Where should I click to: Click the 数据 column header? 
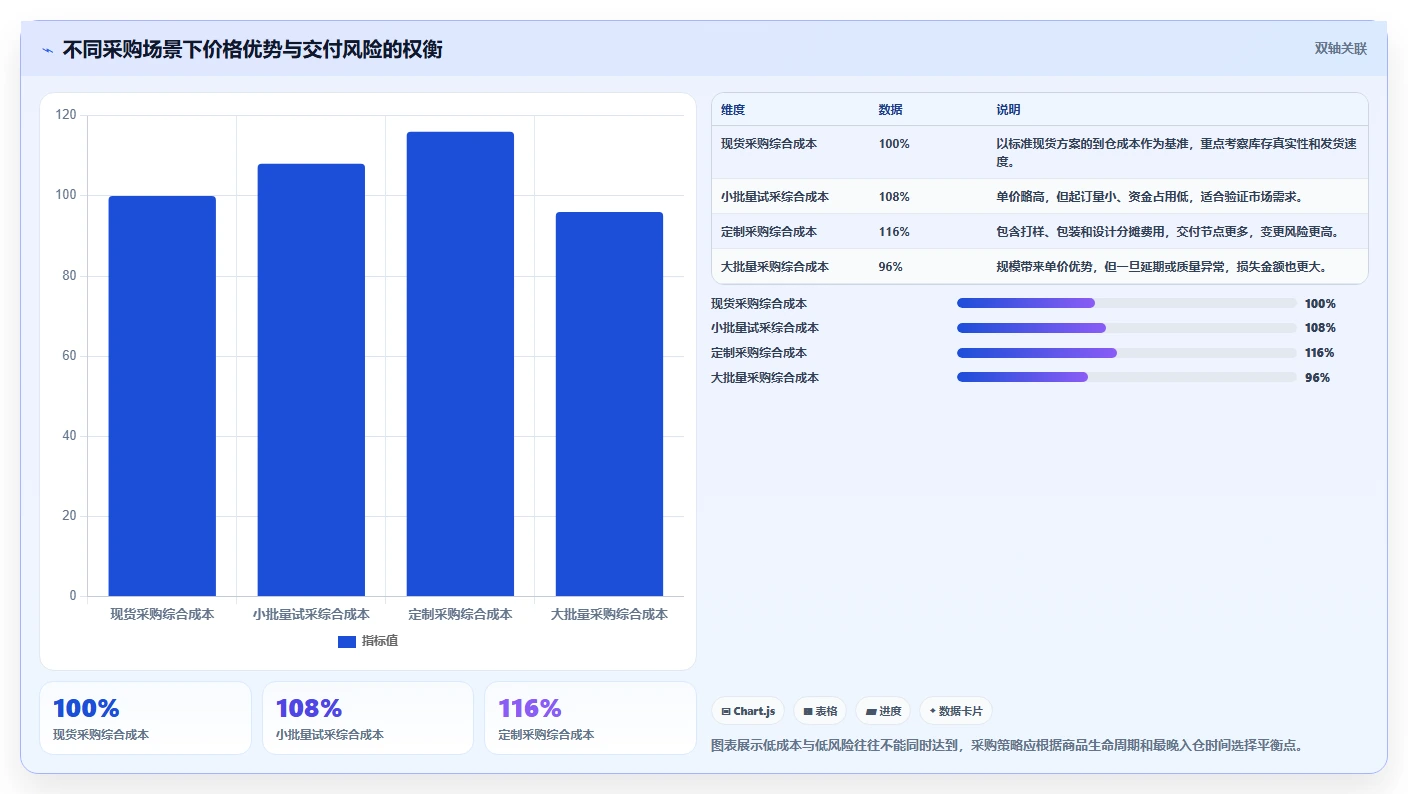(891, 110)
